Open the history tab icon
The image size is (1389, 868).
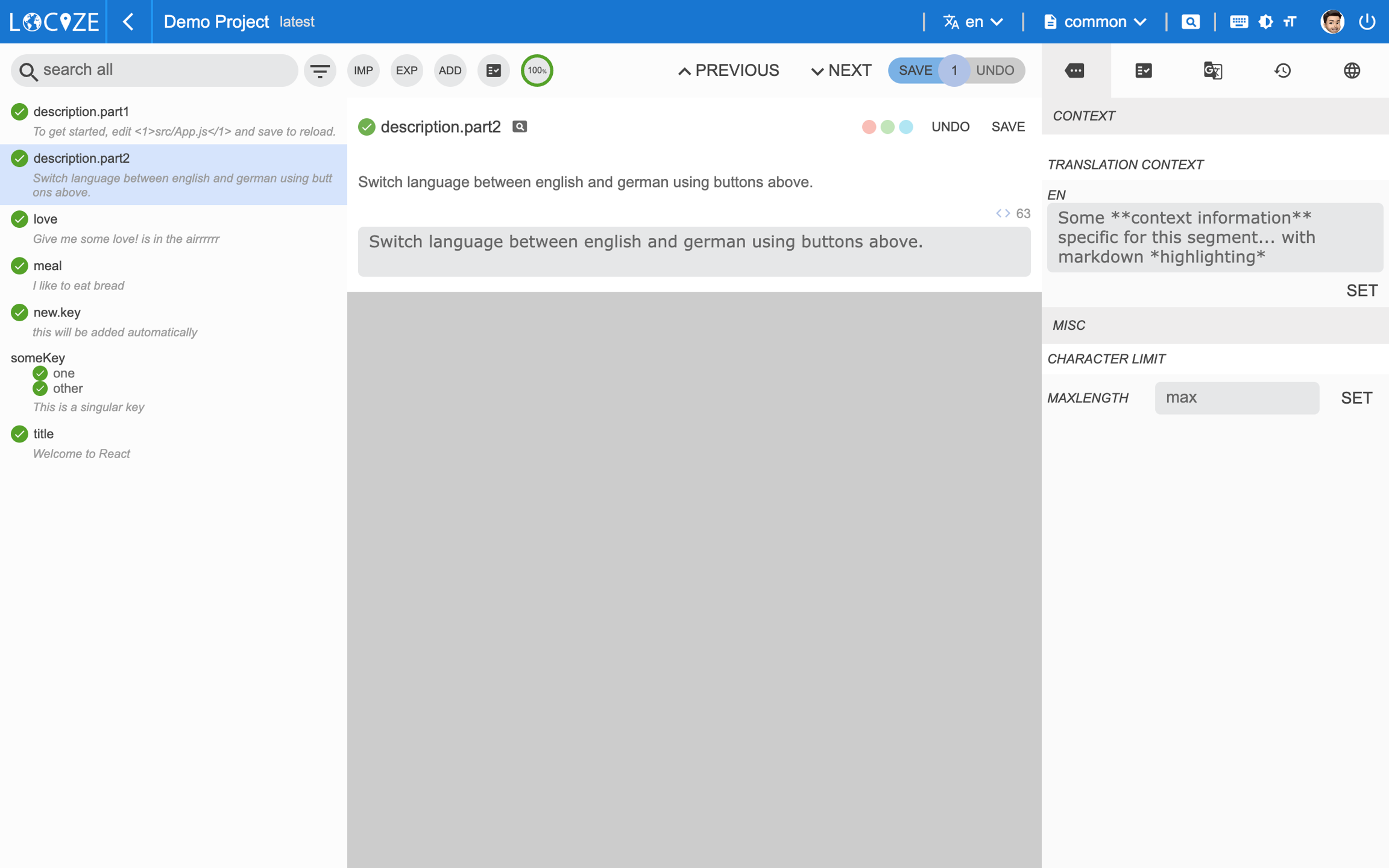click(1282, 71)
